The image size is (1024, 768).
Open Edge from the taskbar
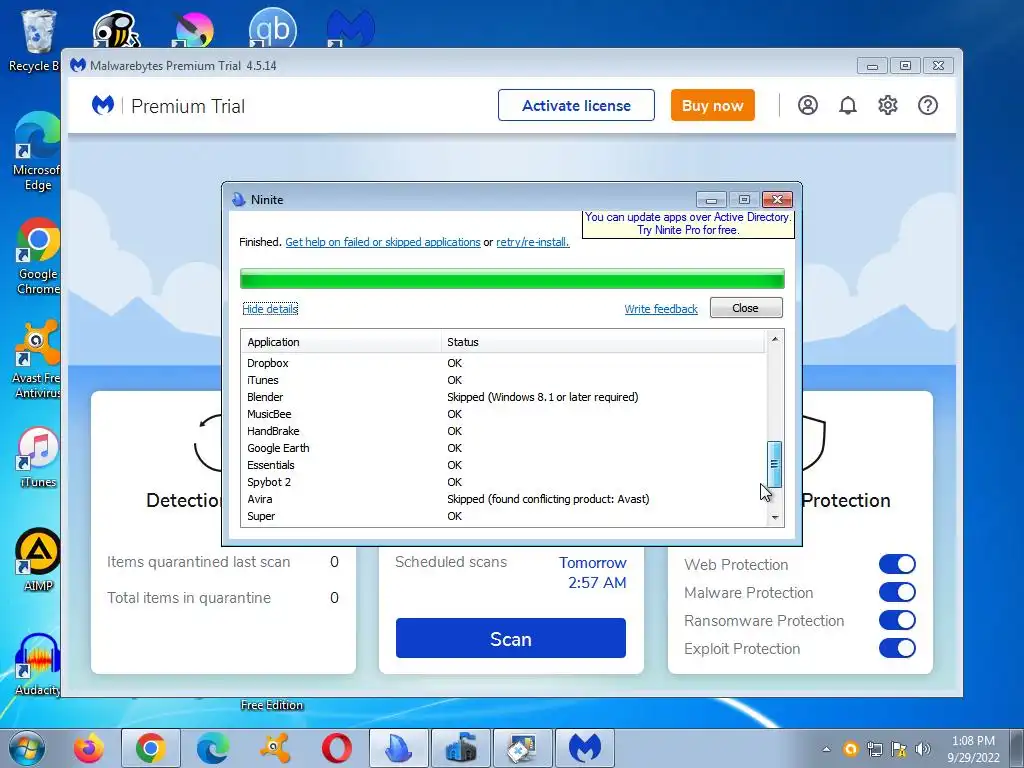[213, 748]
